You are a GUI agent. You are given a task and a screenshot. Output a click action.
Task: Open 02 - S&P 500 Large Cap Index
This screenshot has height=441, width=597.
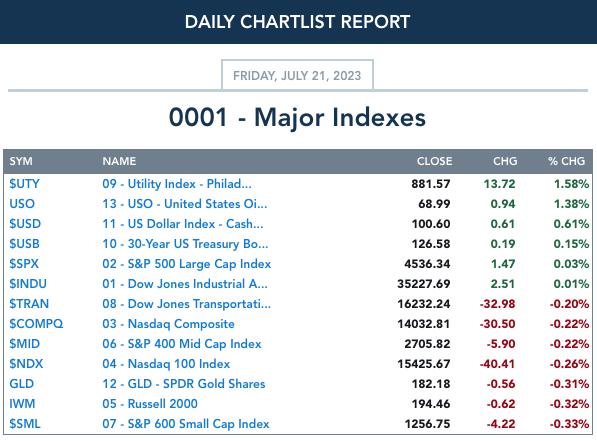point(187,264)
